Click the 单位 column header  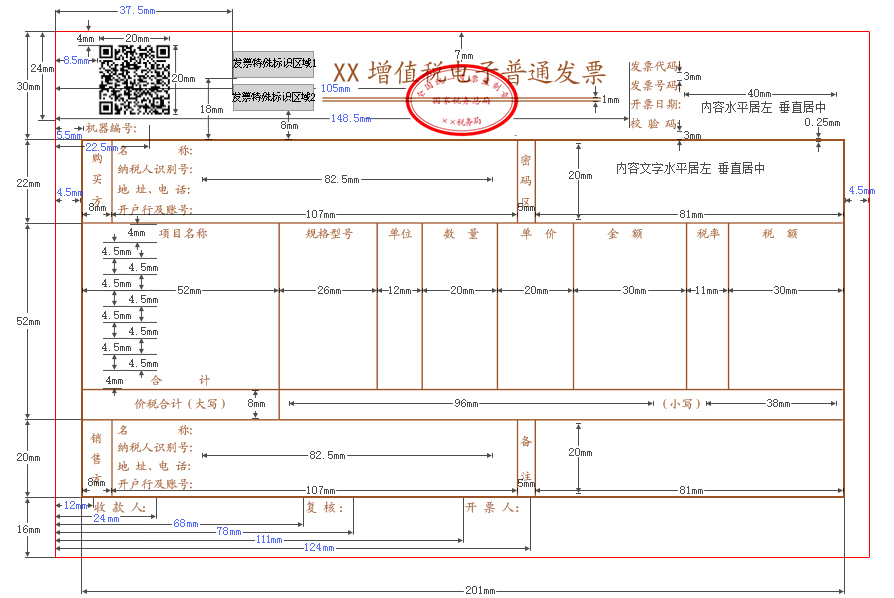click(400, 233)
